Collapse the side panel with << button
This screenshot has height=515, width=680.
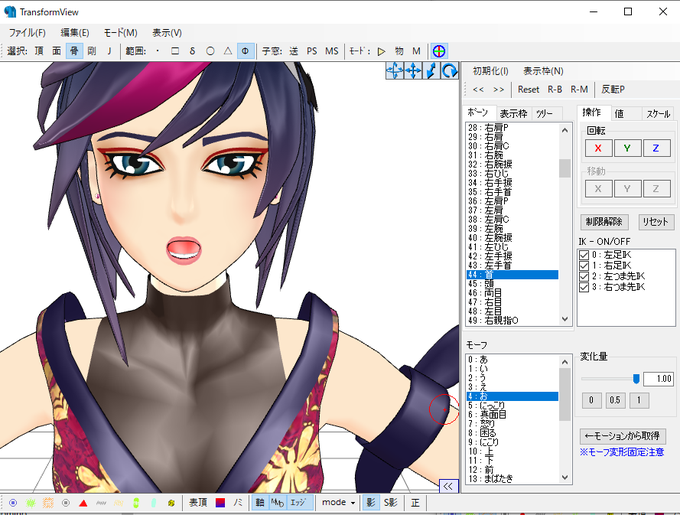[448, 486]
